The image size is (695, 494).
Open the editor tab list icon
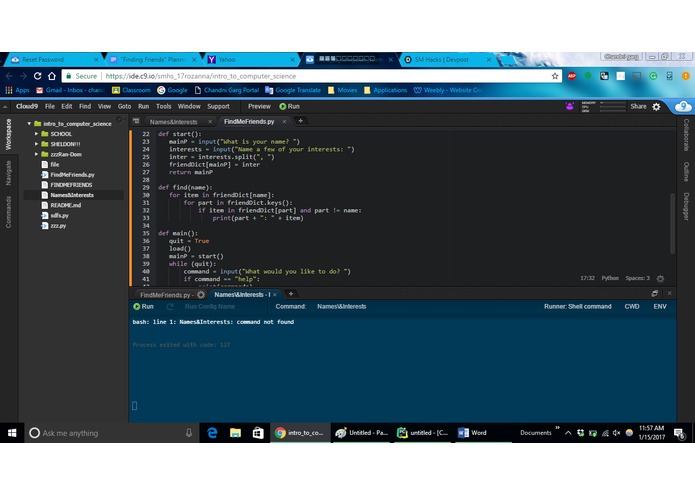(136, 121)
